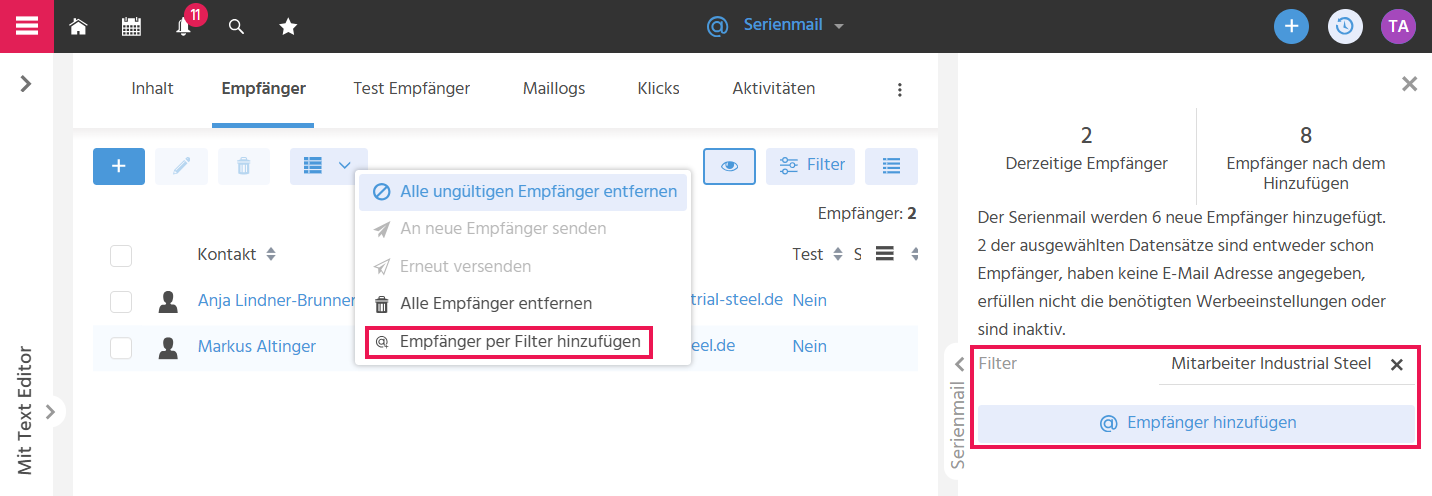This screenshot has height=496, width=1432.
Task: Select the Empfänger tab
Action: click(x=263, y=88)
